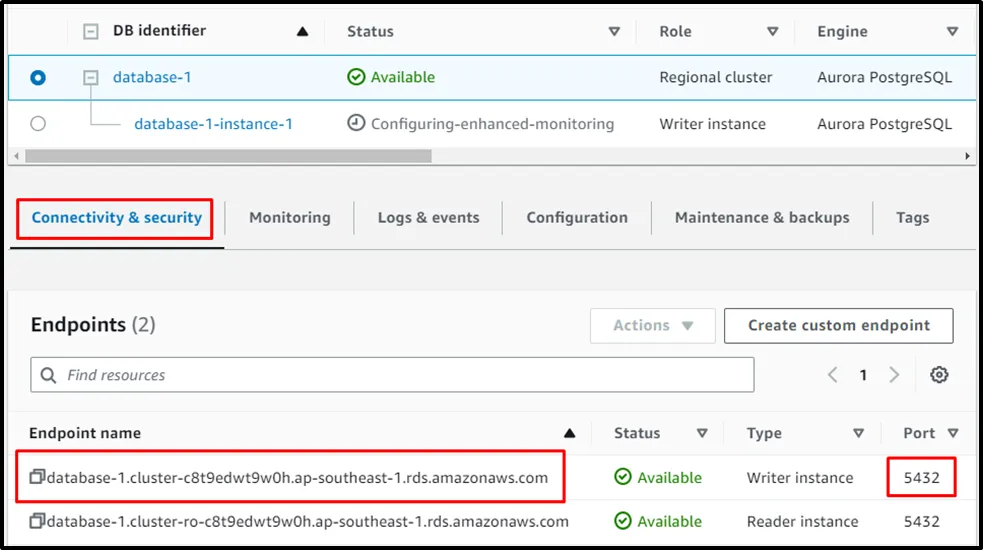
Task: Sort by DB identifier ascending arrow
Action: click(x=302, y=32)
